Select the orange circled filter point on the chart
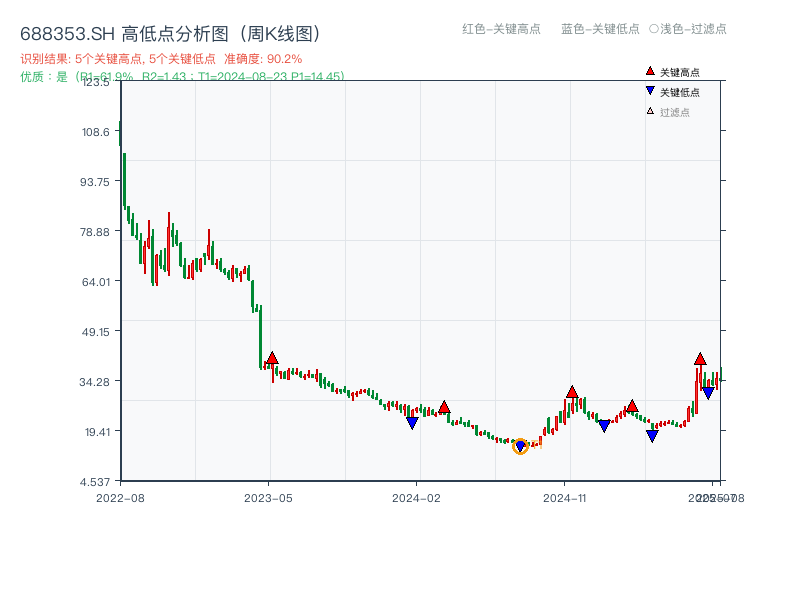The height and width of the screenshot is (600, 800). (521, 446)
